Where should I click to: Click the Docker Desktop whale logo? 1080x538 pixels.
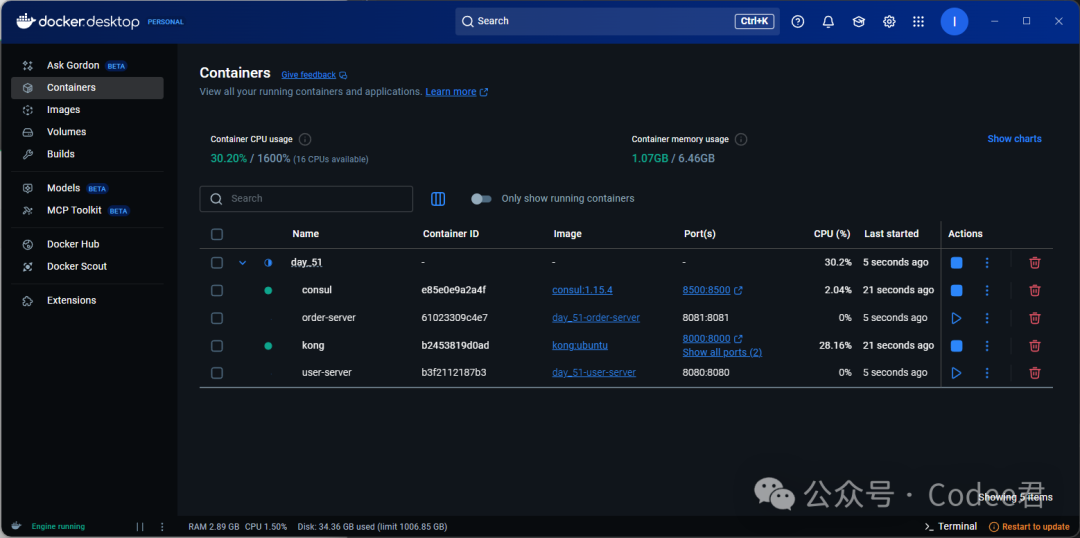point(25,21)
